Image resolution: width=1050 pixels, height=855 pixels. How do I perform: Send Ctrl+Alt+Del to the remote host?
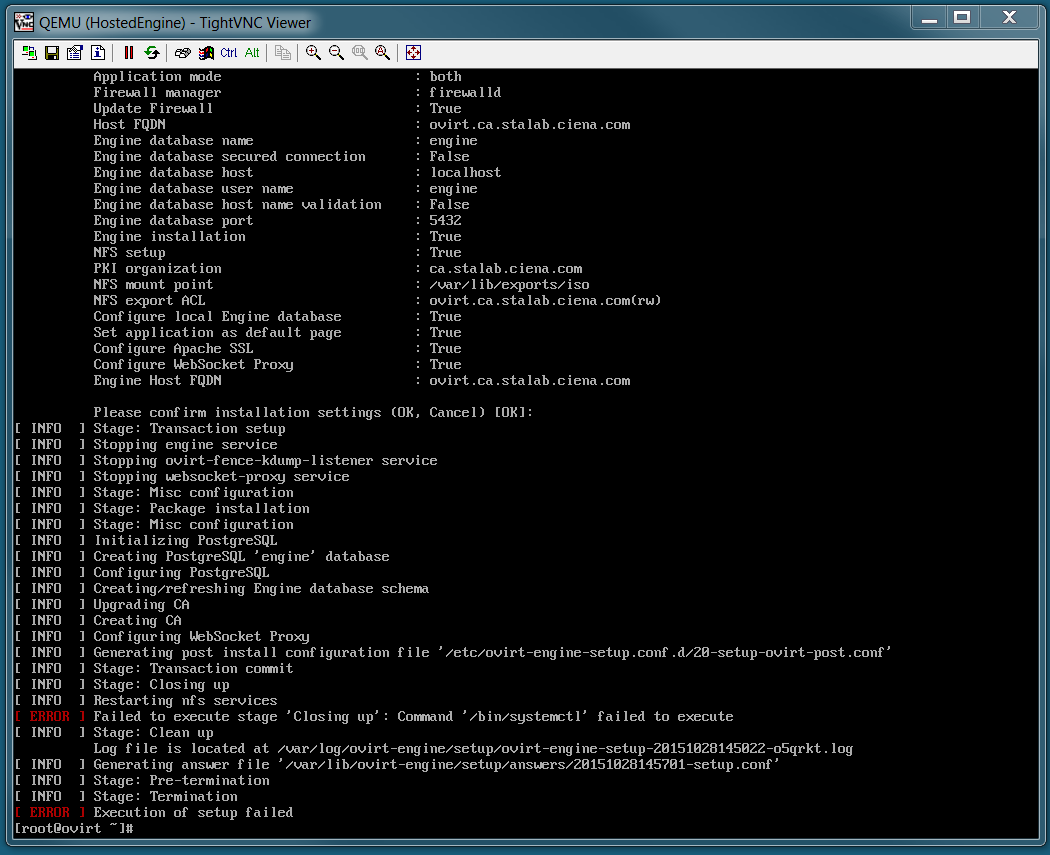click(x=183, y=53)
